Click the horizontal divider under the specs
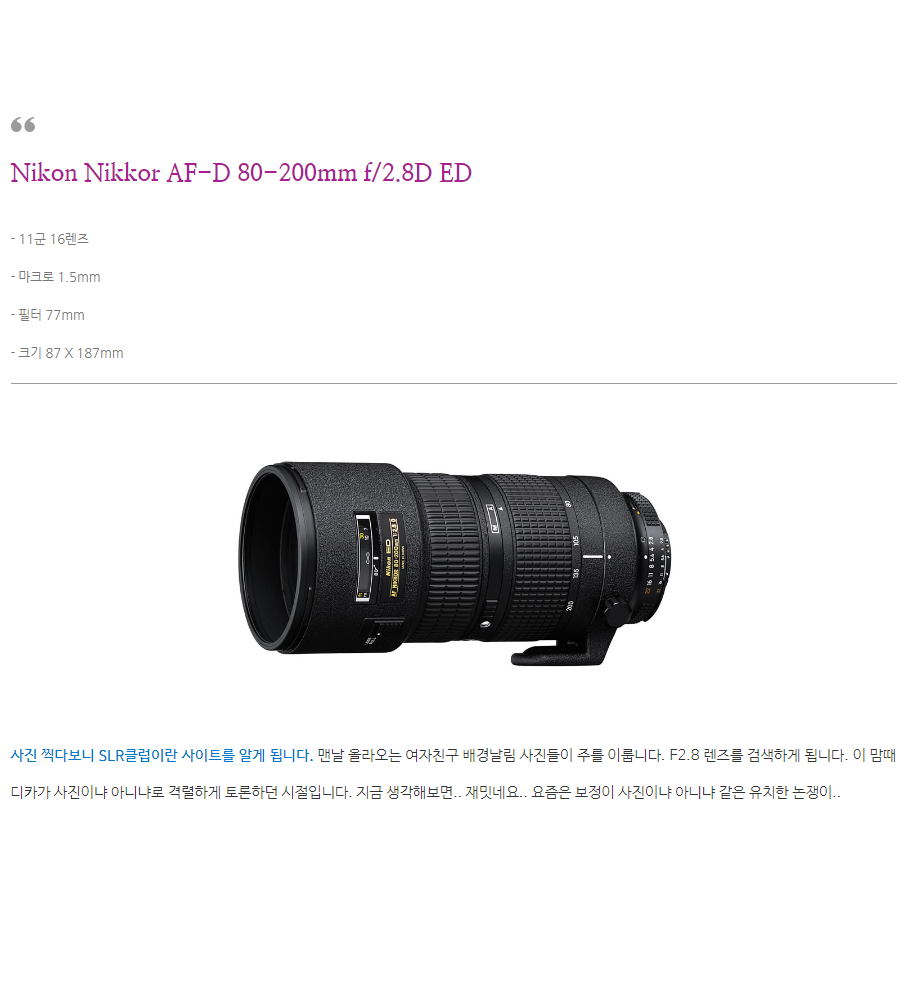Viewport: 901px width, 998px height. pyautogui.click(x=454, y=383)
